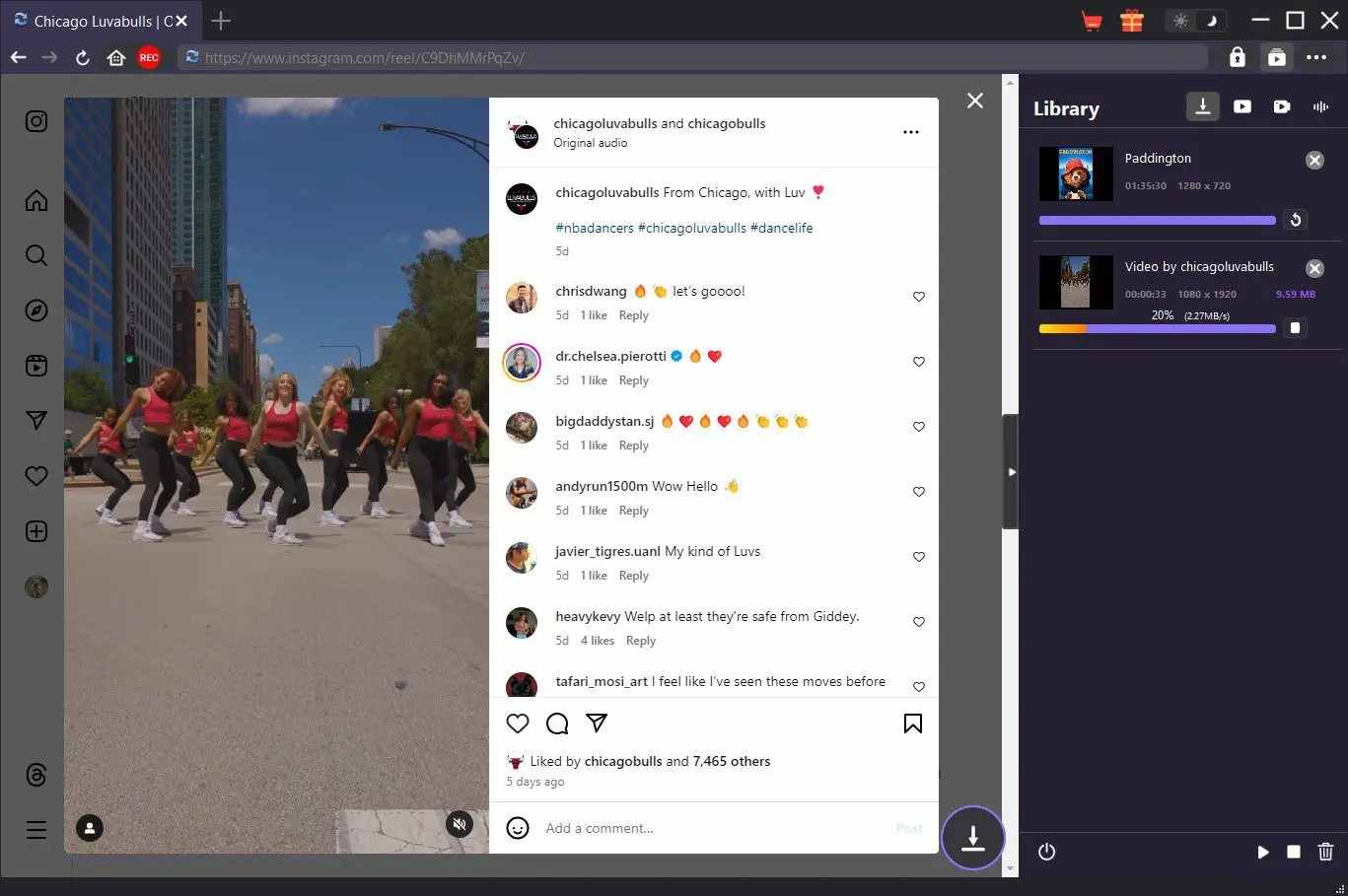Collapse the Library side panel arrow
The image size is (1348, 896).
[x=1011, y=472]
